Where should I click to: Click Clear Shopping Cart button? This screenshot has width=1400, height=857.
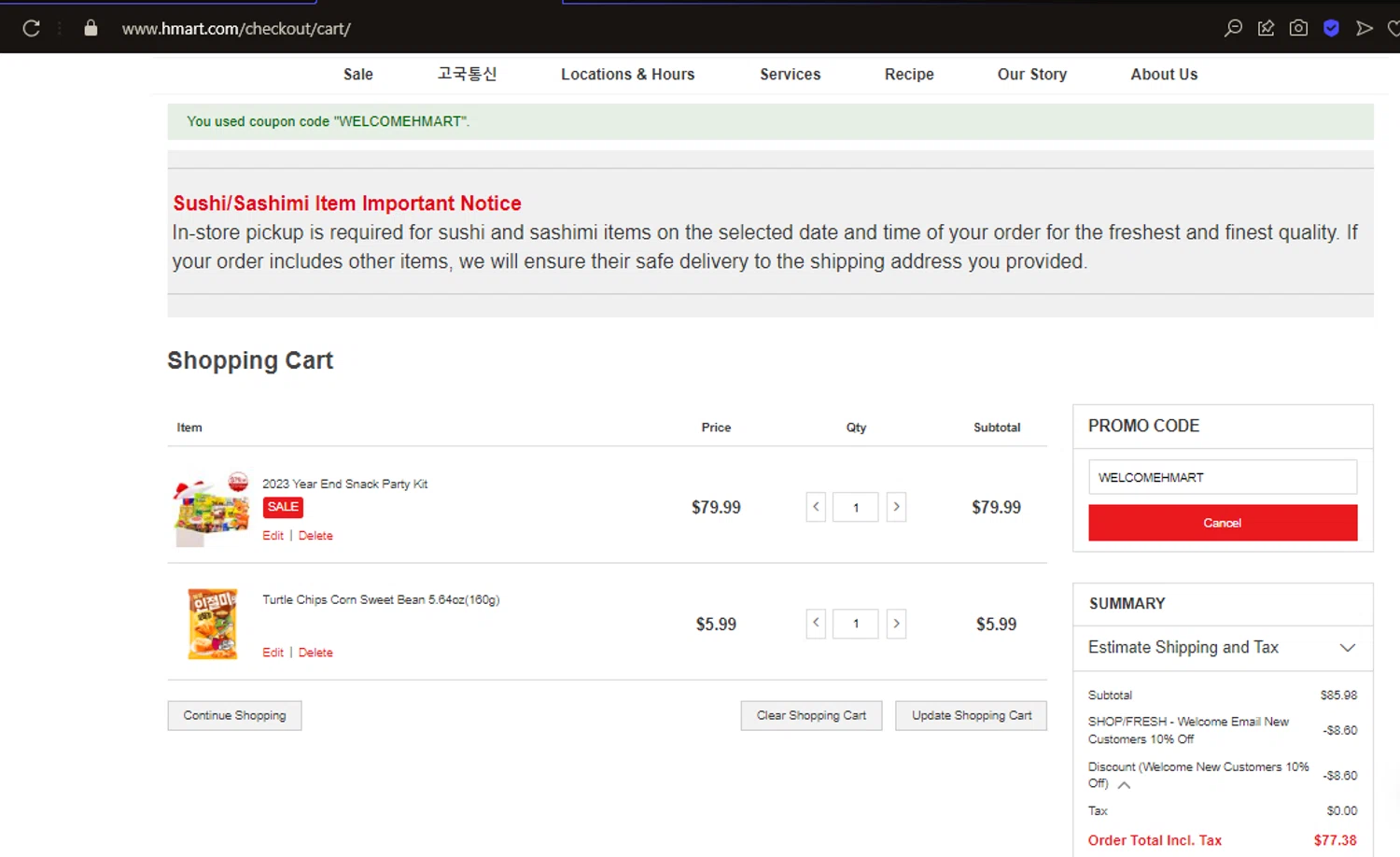point(811,716)
